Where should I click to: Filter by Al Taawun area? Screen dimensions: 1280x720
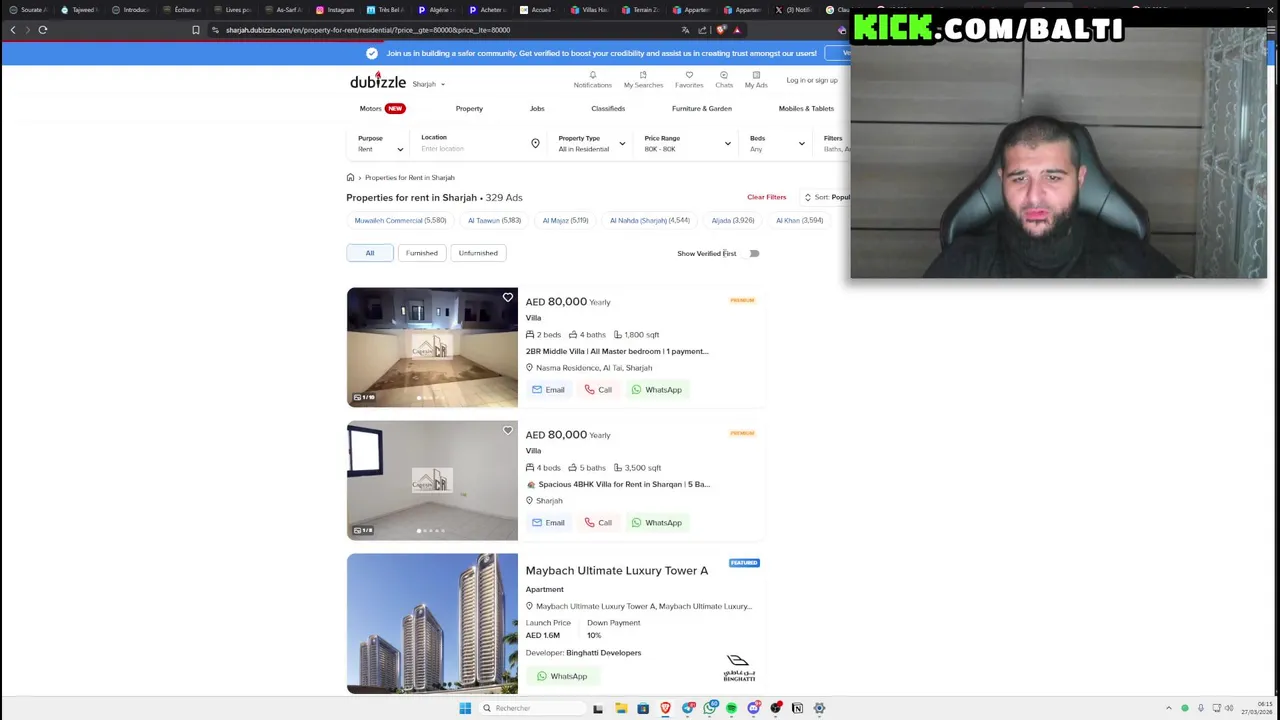[494, 220]
